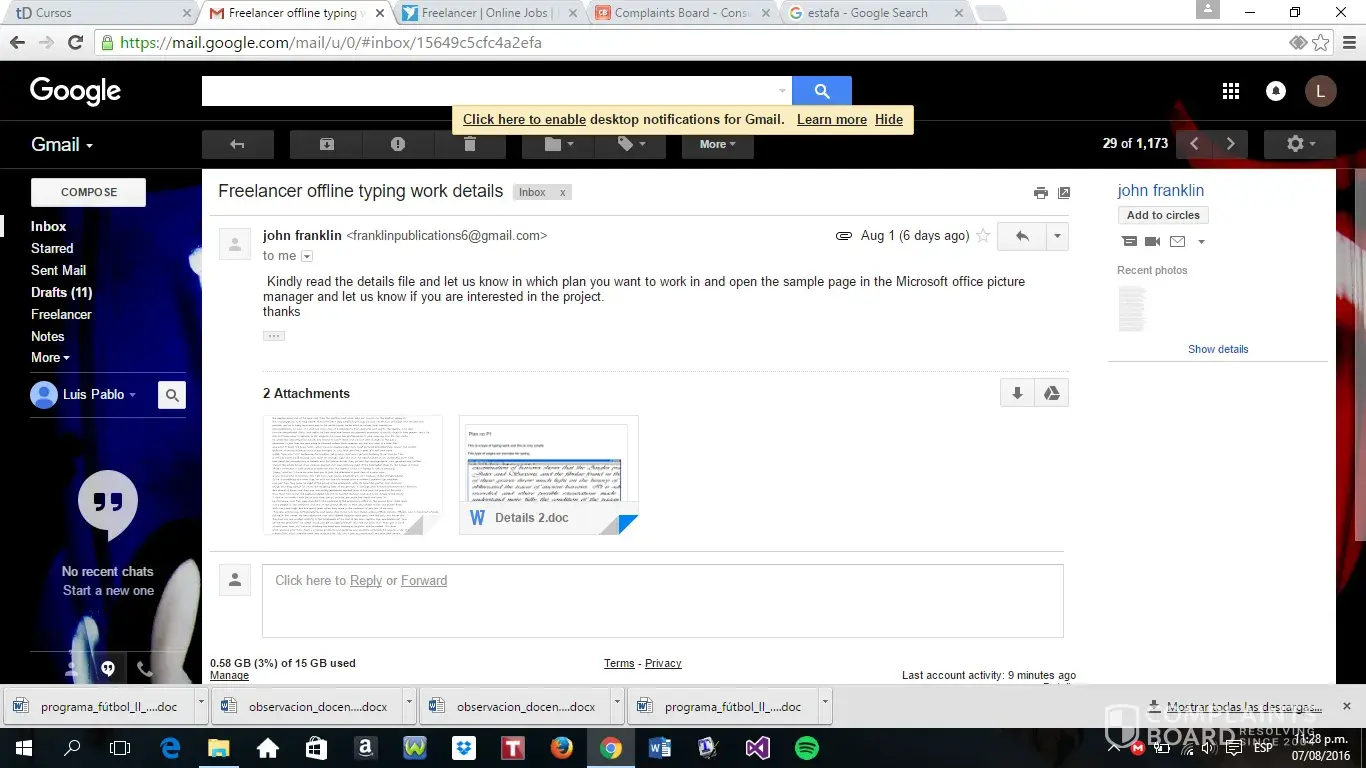Switch to Freelancer | Online Jobs tab
Viewport: 1366px width, 768px height.
coord(488,13)
